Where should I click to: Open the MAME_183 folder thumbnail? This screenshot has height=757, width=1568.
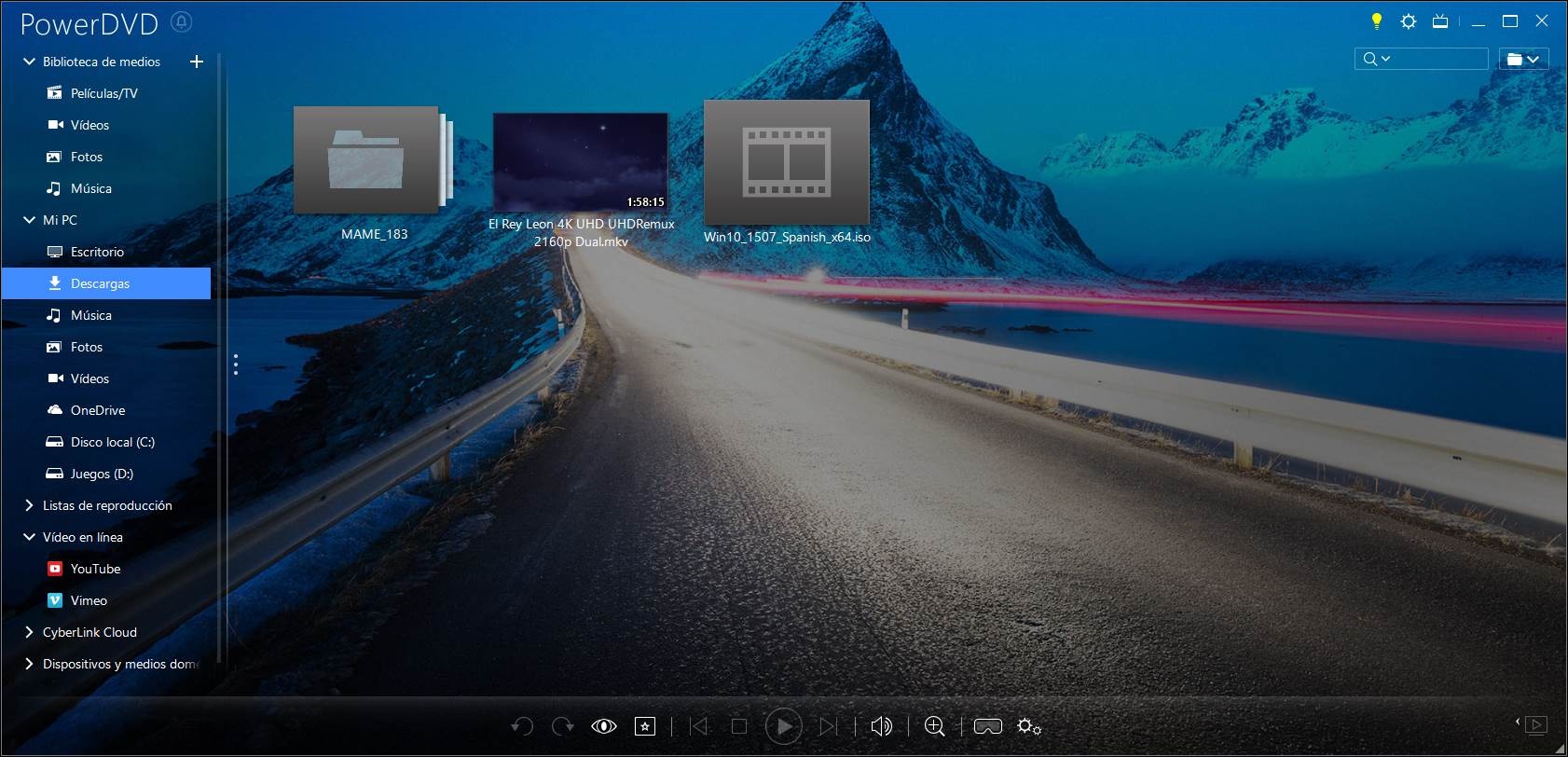click(x=373, y=159)
